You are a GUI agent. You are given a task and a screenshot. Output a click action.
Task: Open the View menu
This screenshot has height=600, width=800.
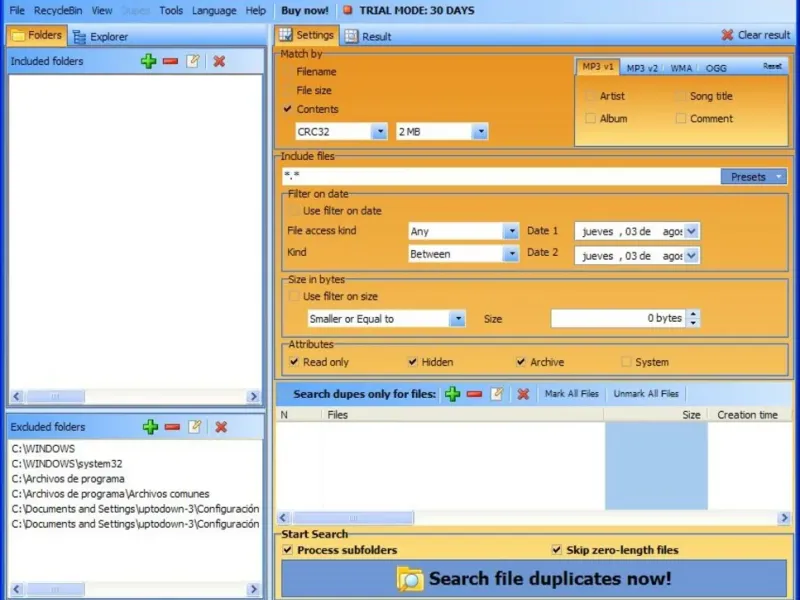point(102,10)
